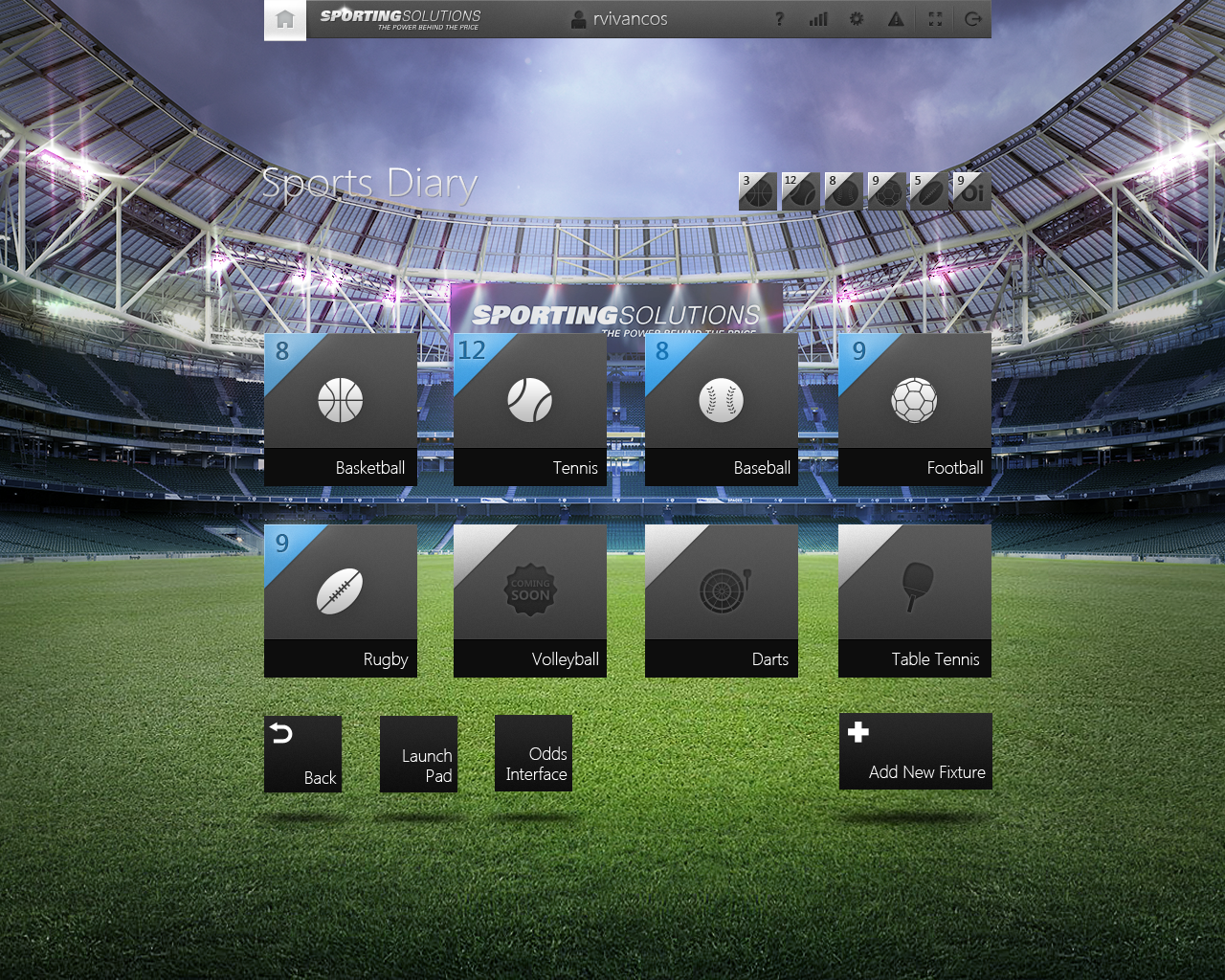Screen dimensions: 1225x980
Task: Log out using the exit arrow icon
Action: click(973, 19)
